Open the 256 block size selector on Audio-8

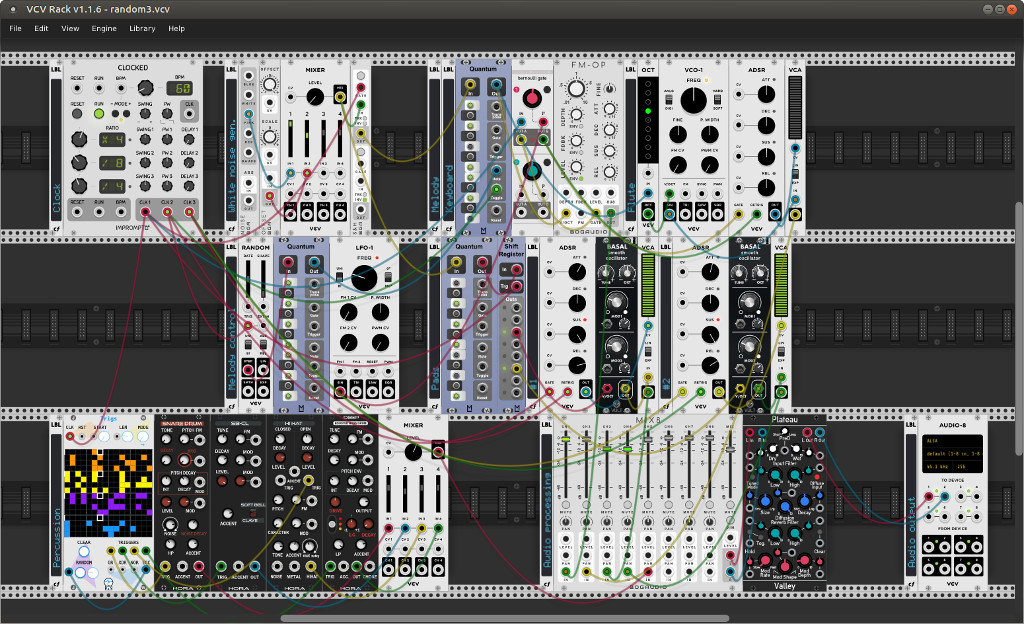tap(967, 467)
